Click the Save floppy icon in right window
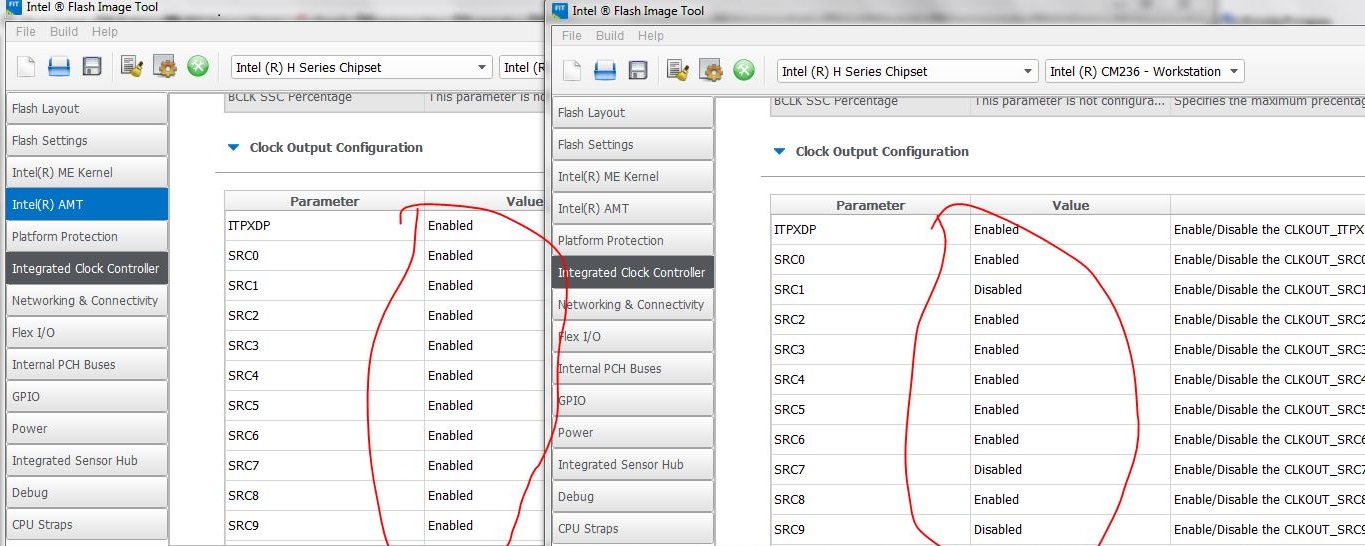 click(x=638, y=71)
